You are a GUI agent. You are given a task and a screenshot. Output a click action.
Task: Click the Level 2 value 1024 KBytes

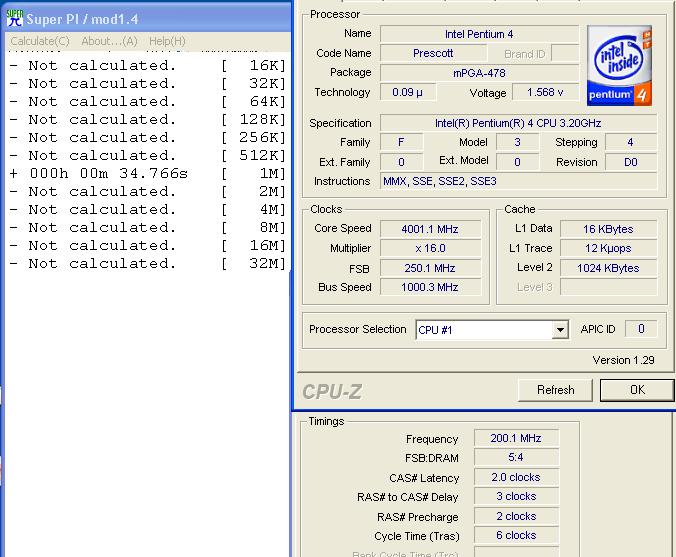[x=608, y=268]
